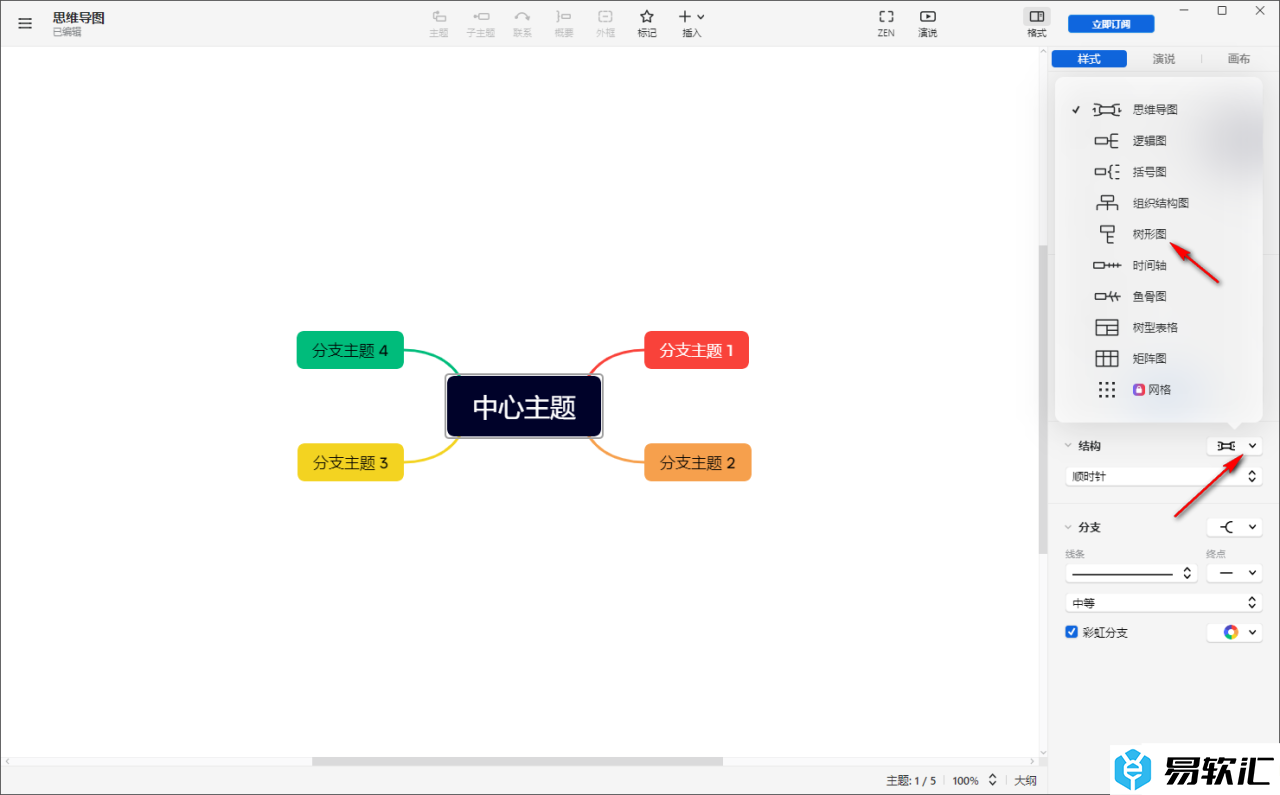The width and height of the screenshot is (1280, 795).
Task: Switch to the 样式 tab
Action: coord(1089,59)
